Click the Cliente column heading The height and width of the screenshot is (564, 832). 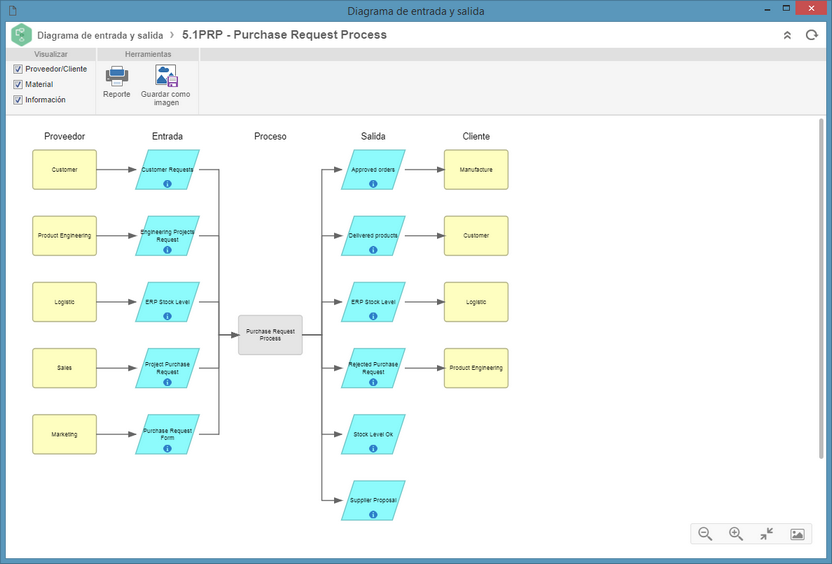pos(476,136)
